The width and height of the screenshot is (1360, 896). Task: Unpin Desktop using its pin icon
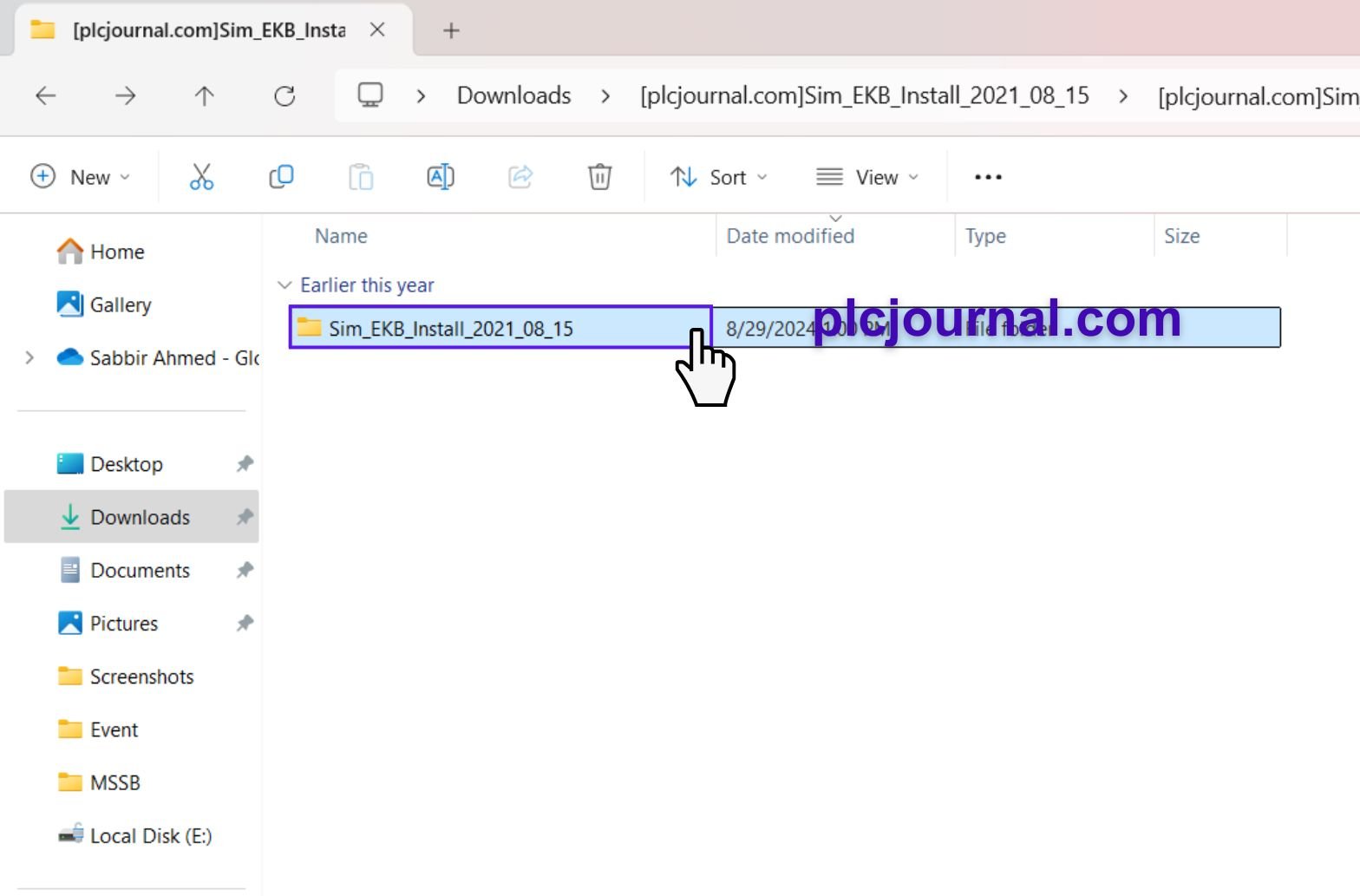coord(245,464)
